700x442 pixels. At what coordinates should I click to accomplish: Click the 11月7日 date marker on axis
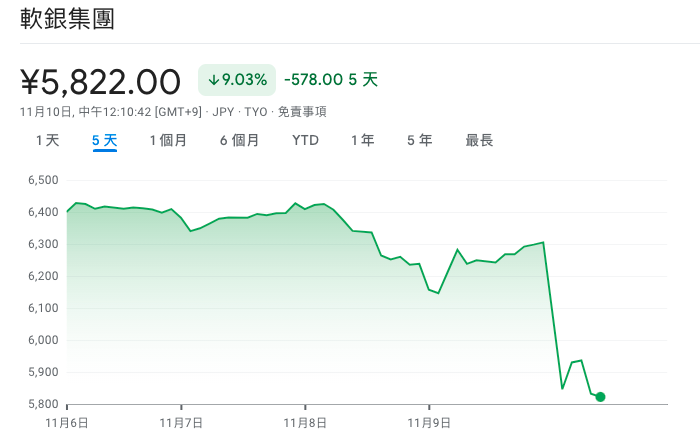(x=181, y=423)
